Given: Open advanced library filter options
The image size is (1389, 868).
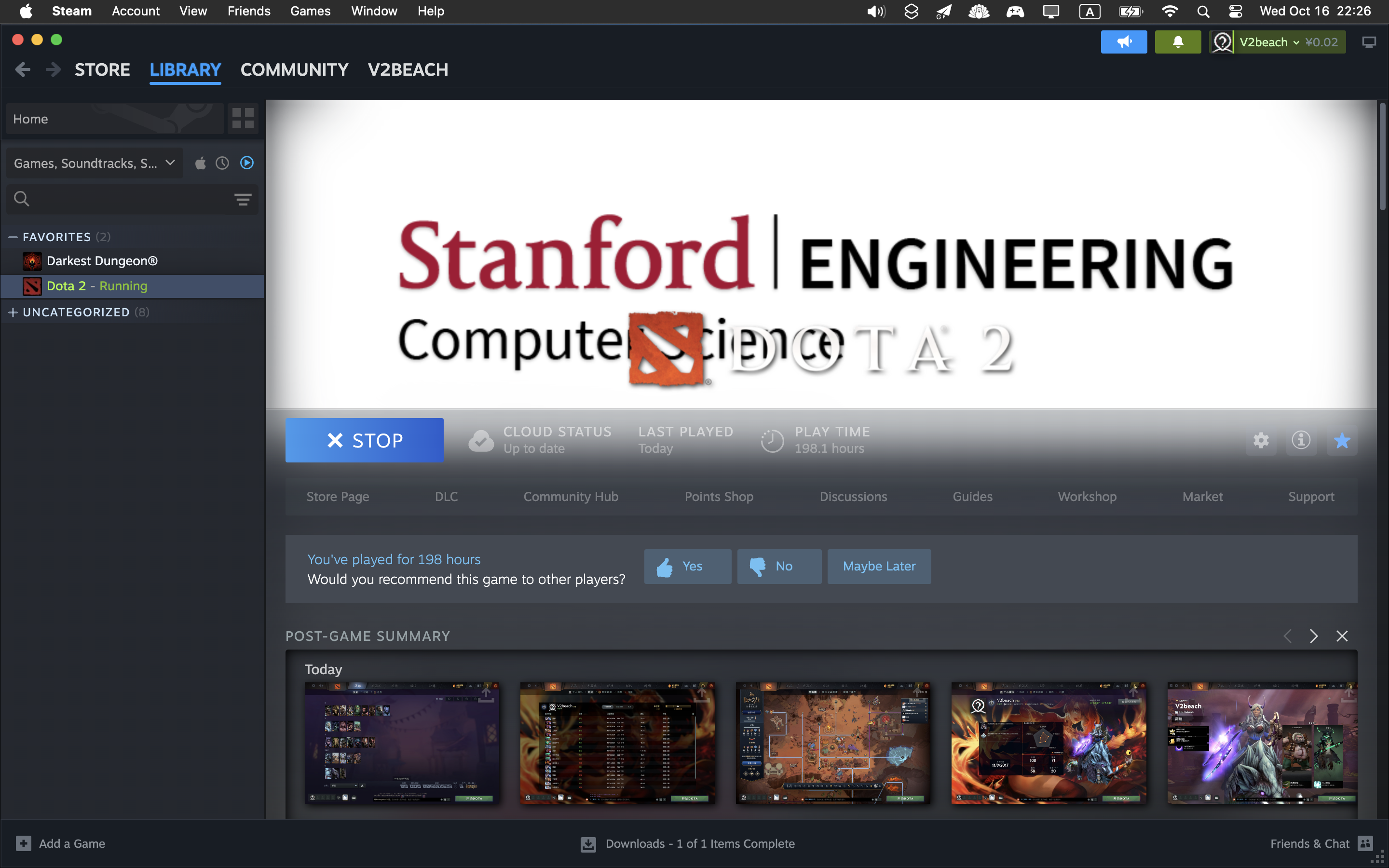Looking at the screenshot, I should [x=243, y=199].
